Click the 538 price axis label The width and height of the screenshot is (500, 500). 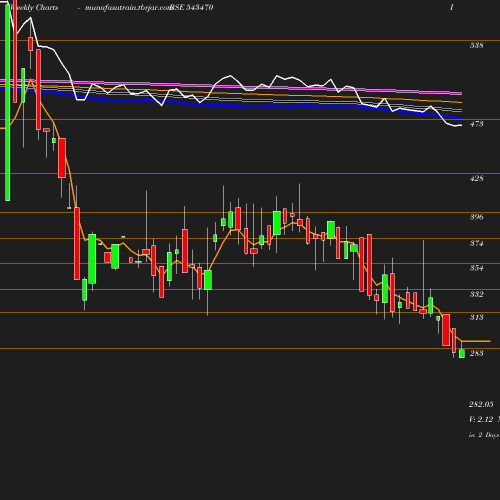[476, 45]
